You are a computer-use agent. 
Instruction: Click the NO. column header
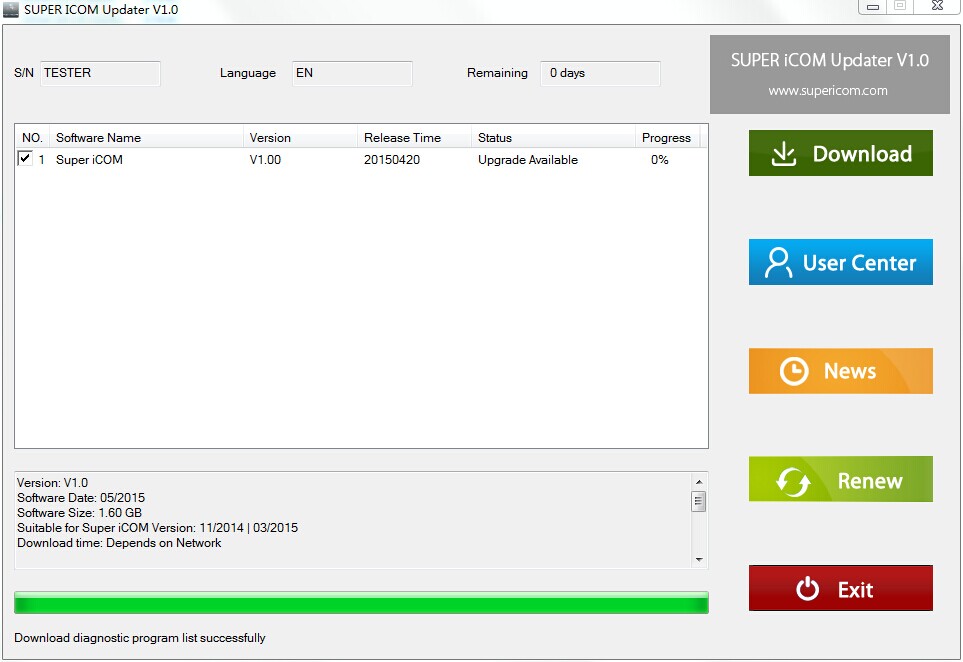tap(33, 138)
